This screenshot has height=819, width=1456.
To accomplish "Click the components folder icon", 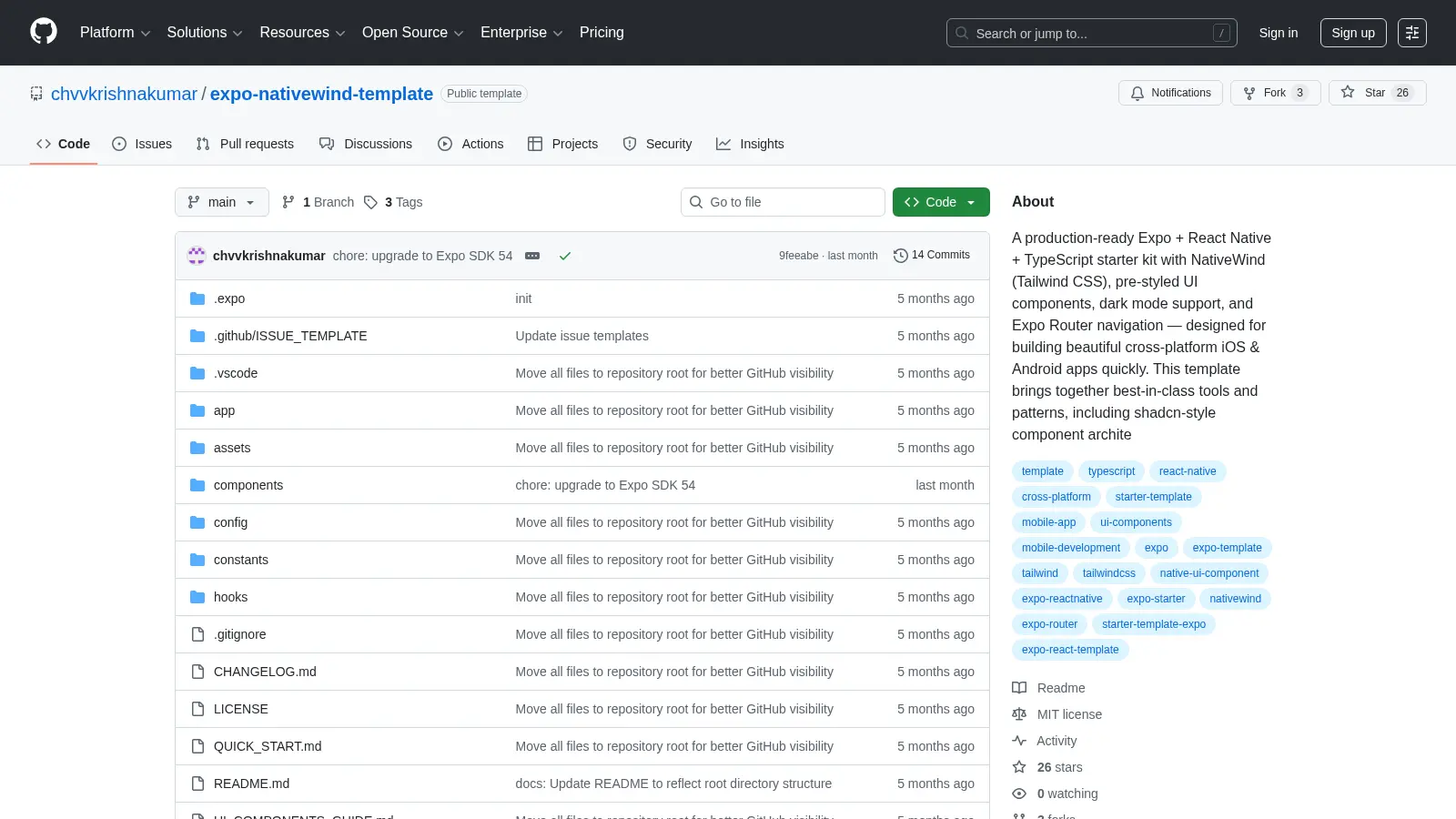I will coord(197,485).
